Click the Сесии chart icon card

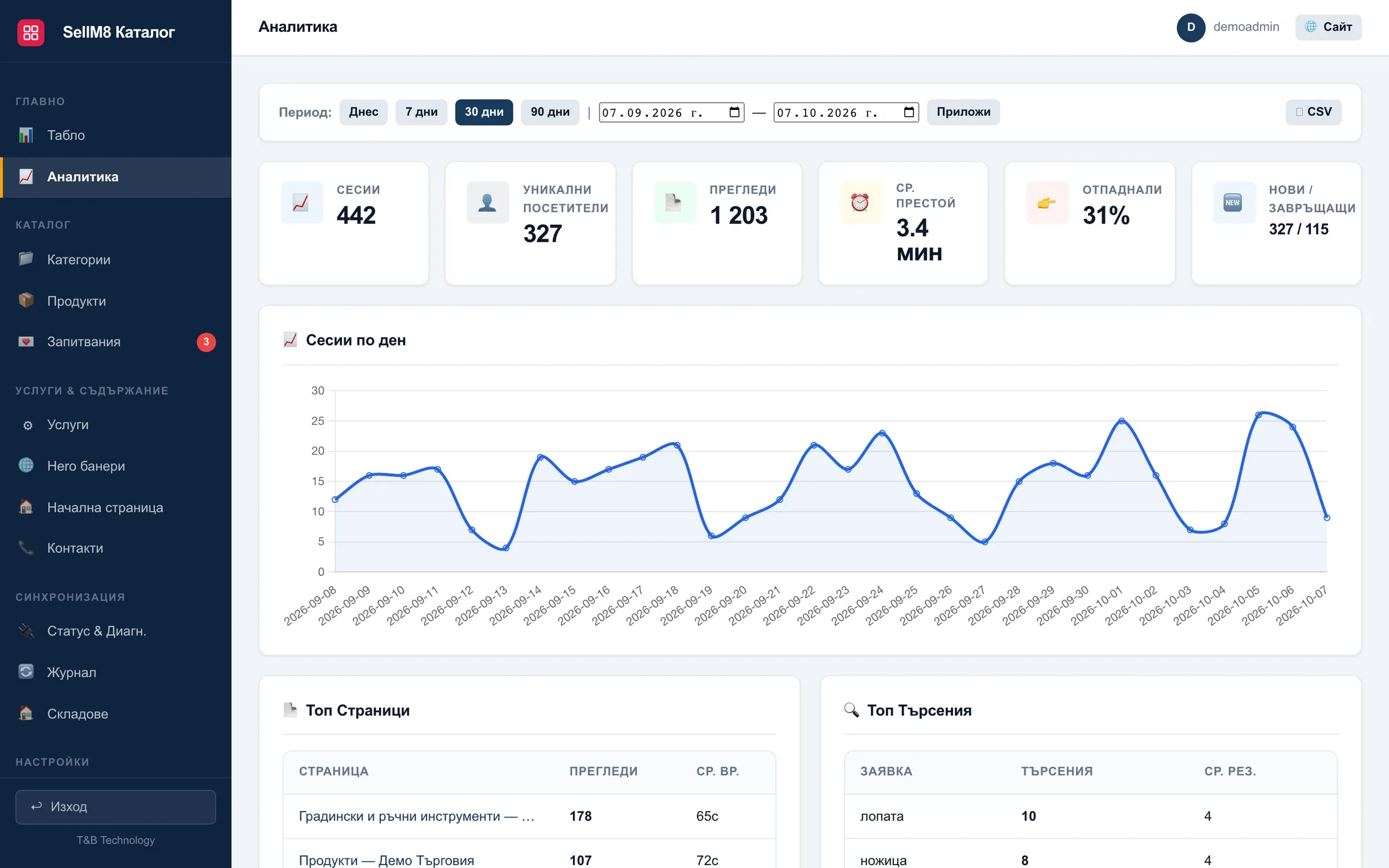(x=302, y=203)
